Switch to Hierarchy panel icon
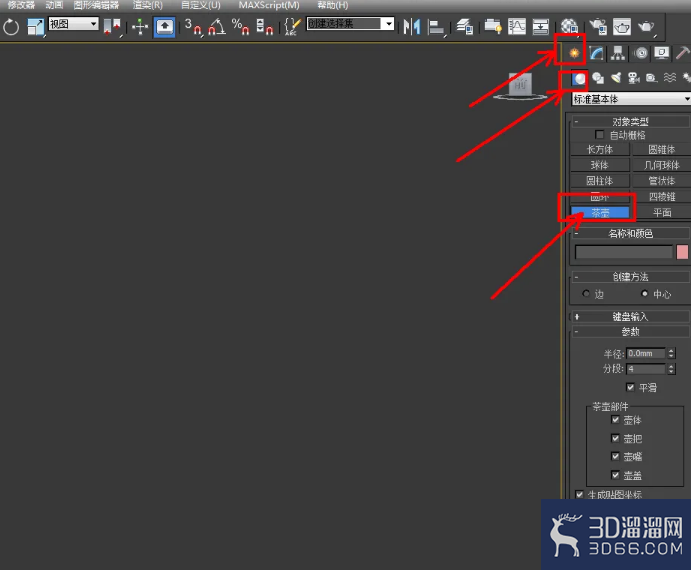Image resolution: width=691 pixels, height=570 pixels. pyautogui.click(x=618, y=53)
